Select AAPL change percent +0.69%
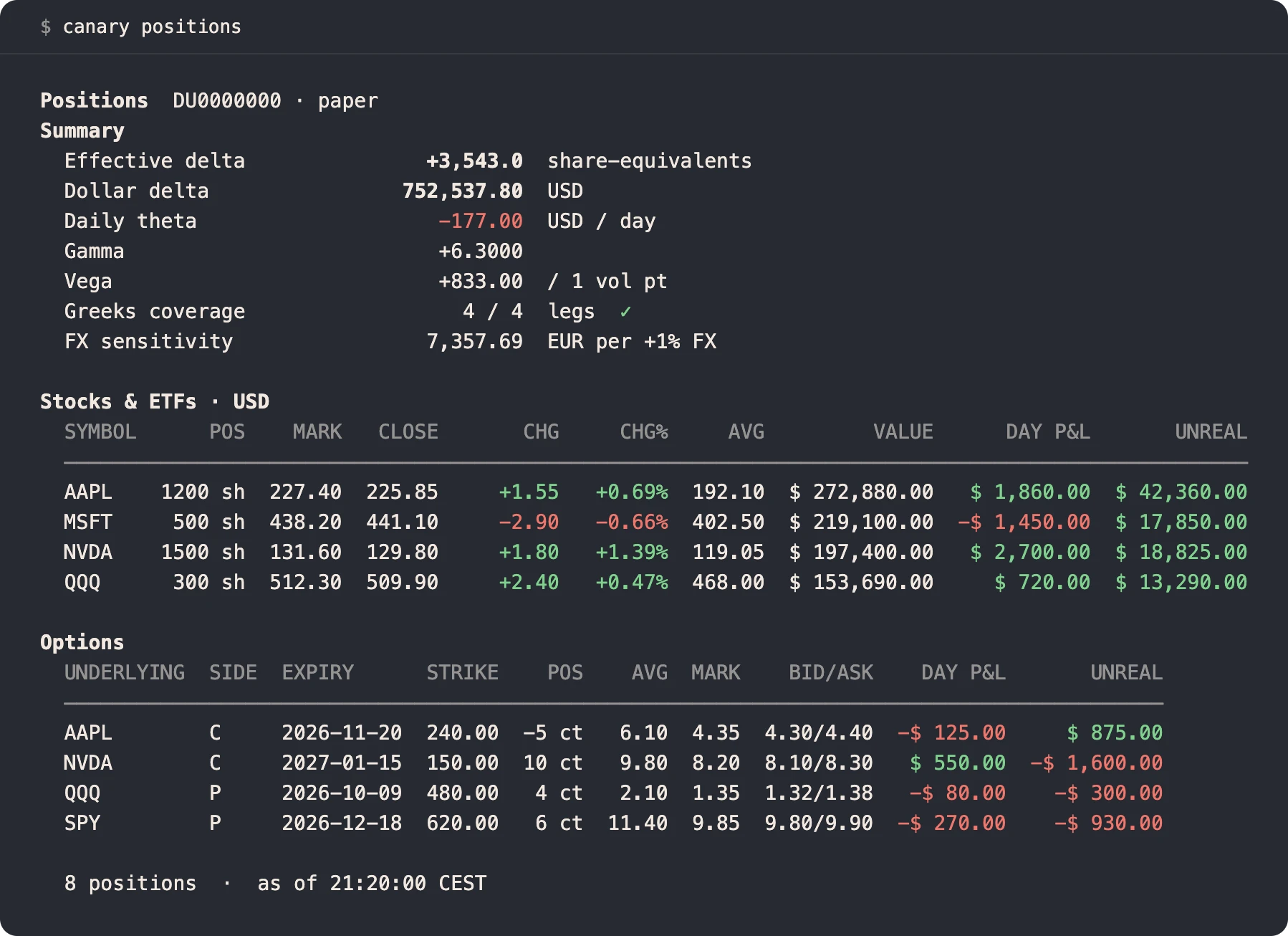This screenshot has height=936, width=1288. click(632, 492)
